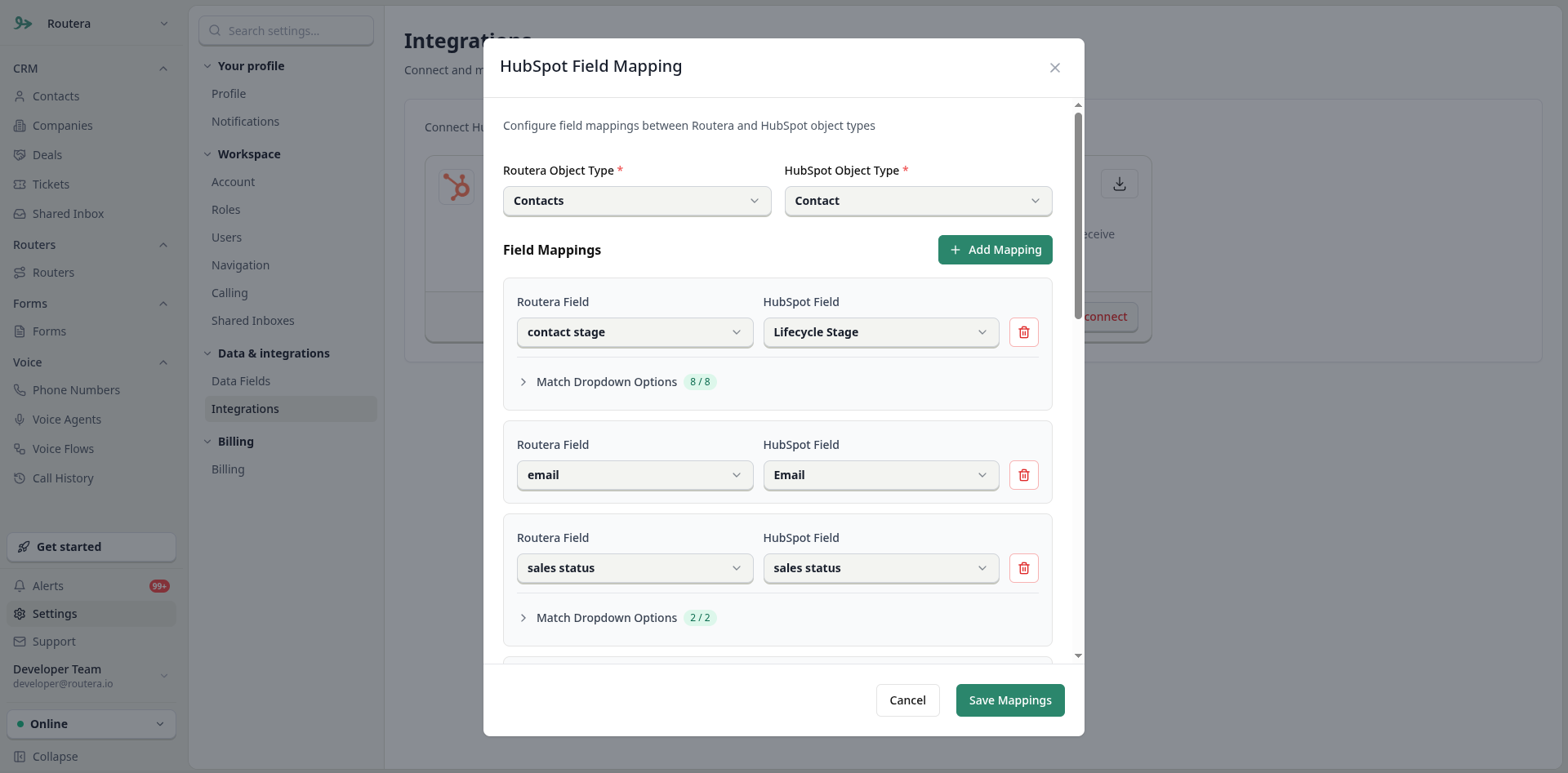This screenshot has width=1568, height=773.
Task: Delete the contact stage mapping row
Action: [x=1024, y=332]
